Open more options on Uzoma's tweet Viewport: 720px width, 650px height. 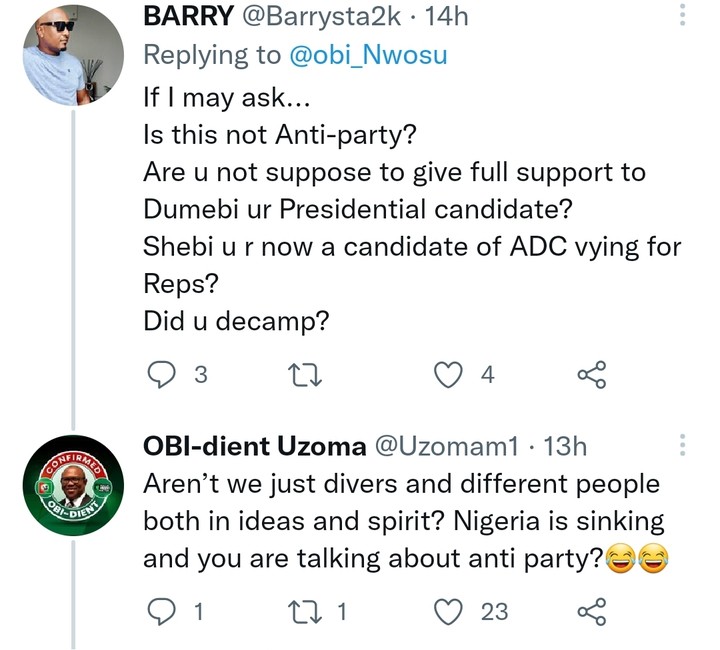pyautogui.click(x=684, y=446)
